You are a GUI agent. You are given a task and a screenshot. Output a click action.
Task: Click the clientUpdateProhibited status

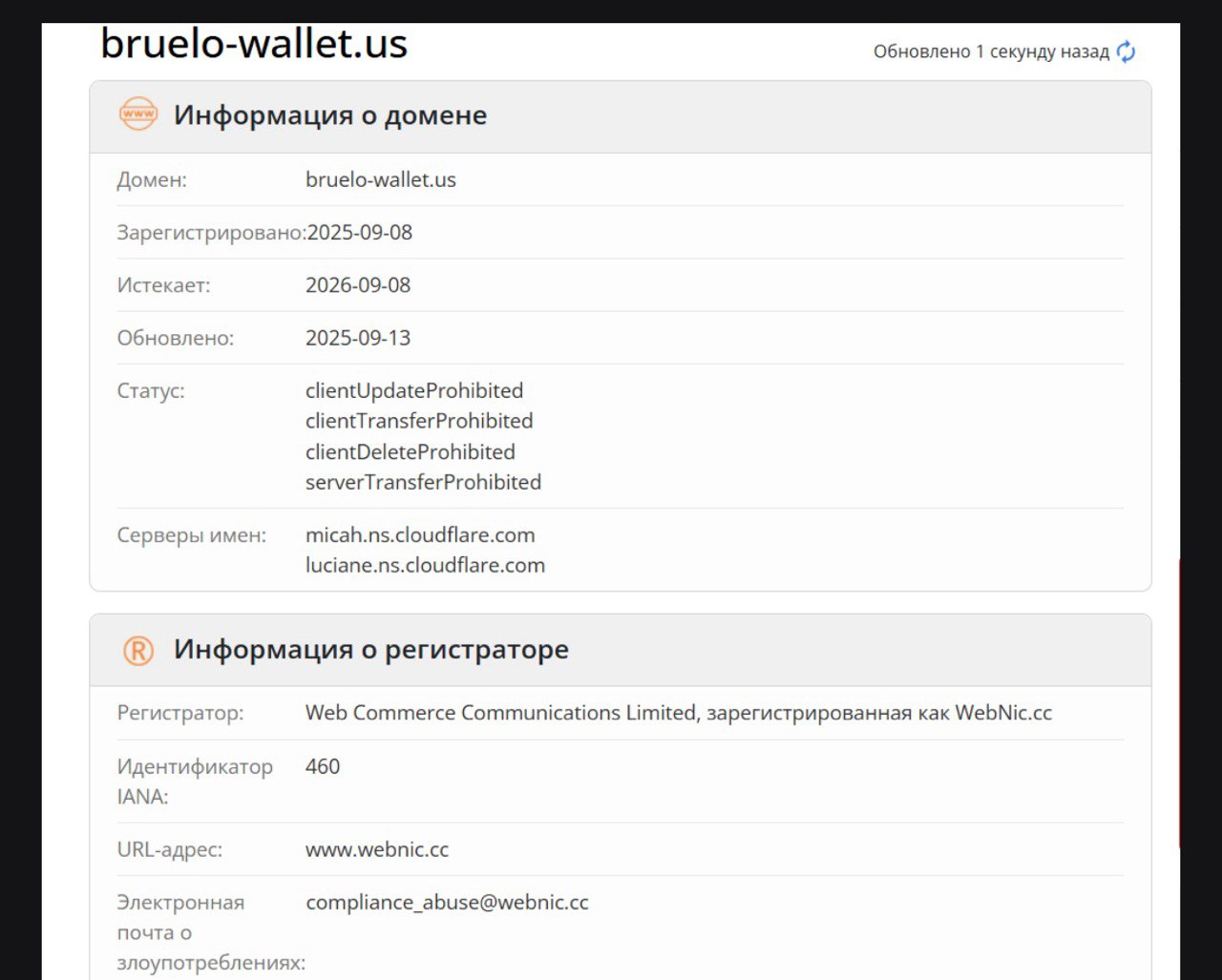414,390
